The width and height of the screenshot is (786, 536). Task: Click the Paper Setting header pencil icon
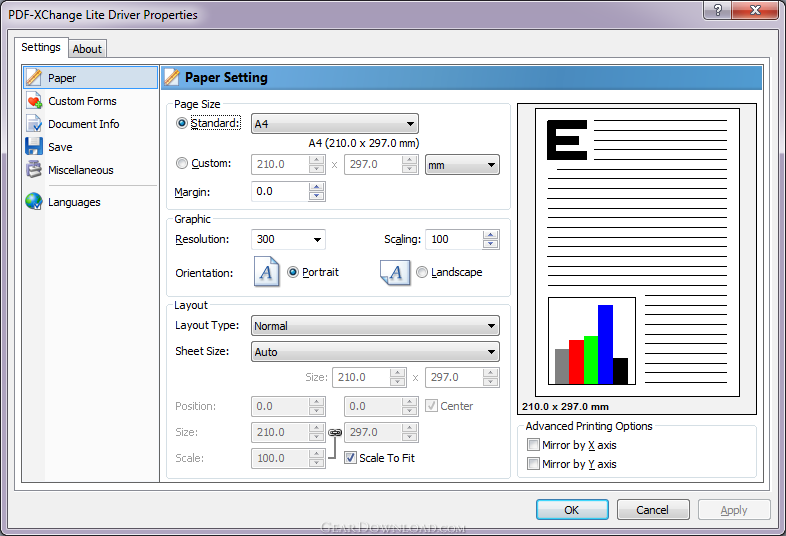(171, 77)
